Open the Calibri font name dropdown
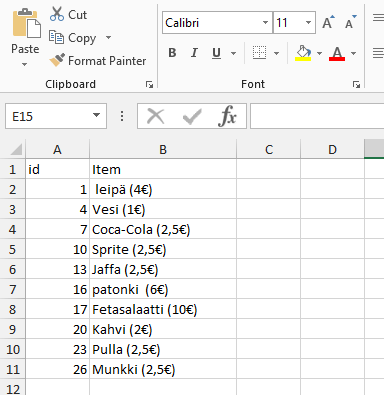384x395 pixels. pos(265,23)
